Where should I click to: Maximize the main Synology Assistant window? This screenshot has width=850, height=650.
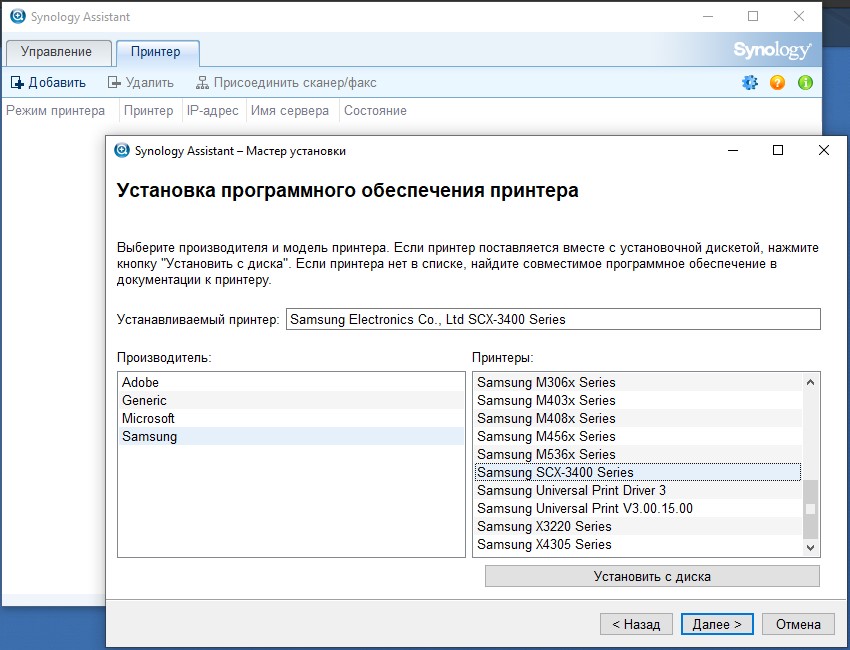point(753,16)
